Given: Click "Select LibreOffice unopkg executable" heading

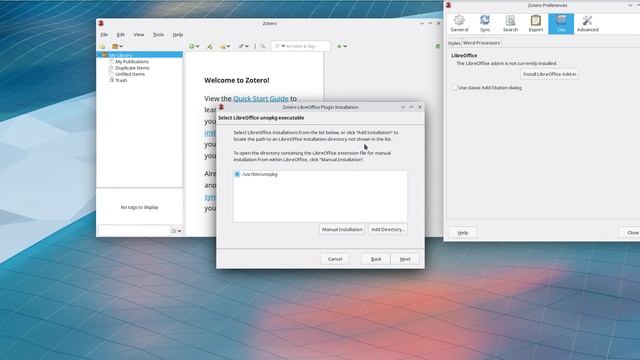Looking at the screenshot, I should click(x=261, y=118).
